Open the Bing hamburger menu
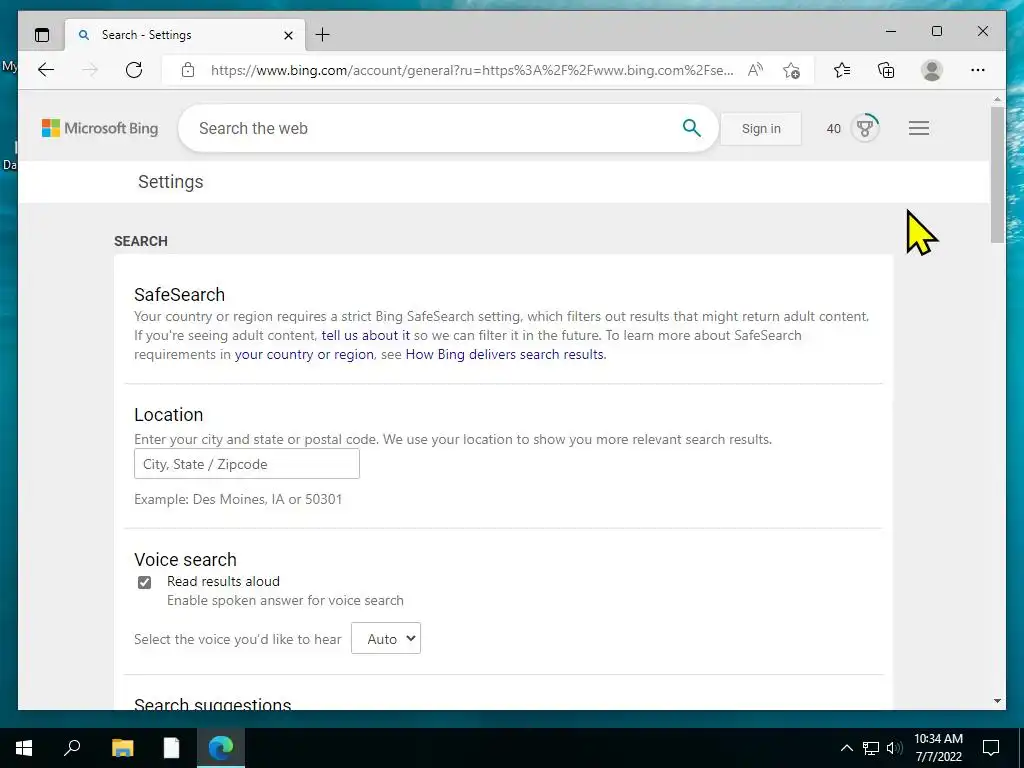 coord(919,128)
